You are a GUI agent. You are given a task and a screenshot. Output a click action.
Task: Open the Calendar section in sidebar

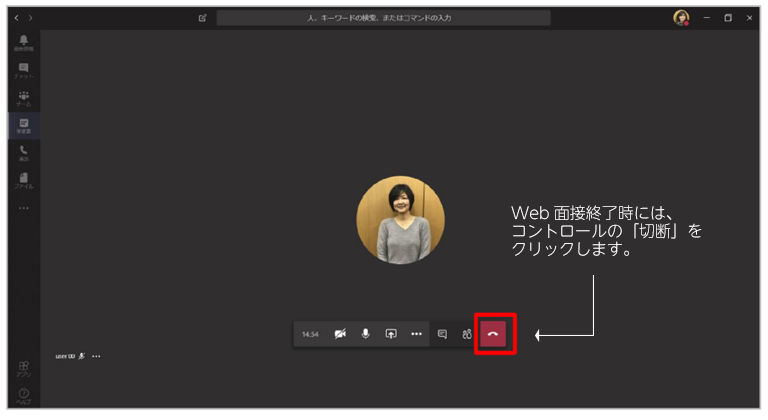(24, 125)
